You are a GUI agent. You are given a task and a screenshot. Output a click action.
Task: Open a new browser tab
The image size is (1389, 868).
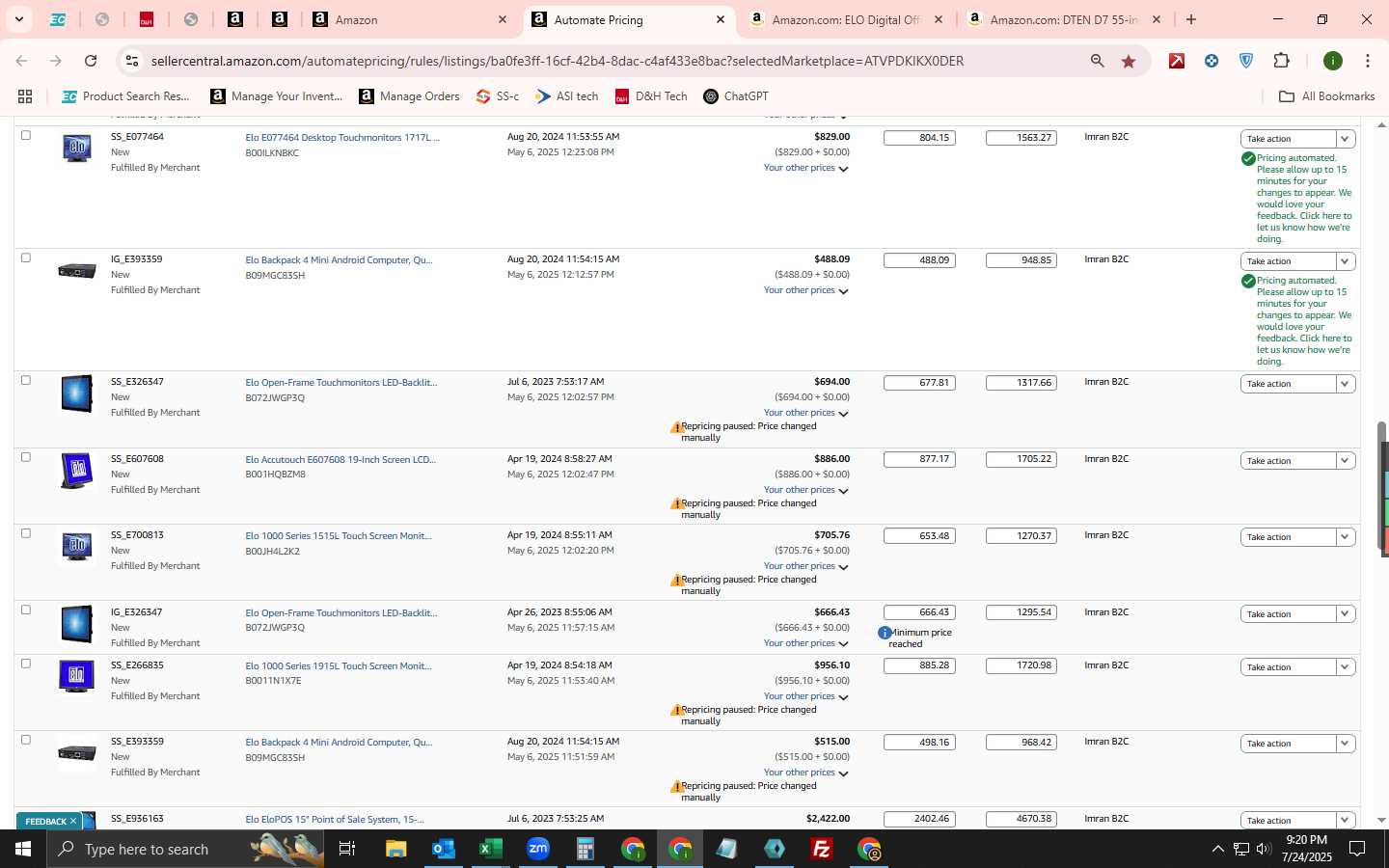click(x=1191, y=19)
